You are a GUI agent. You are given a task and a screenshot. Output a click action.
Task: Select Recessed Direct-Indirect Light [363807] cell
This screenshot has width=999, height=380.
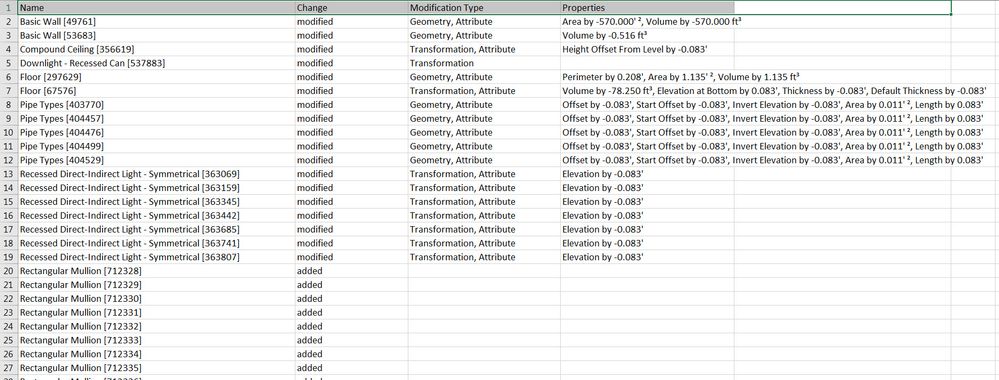156,258
